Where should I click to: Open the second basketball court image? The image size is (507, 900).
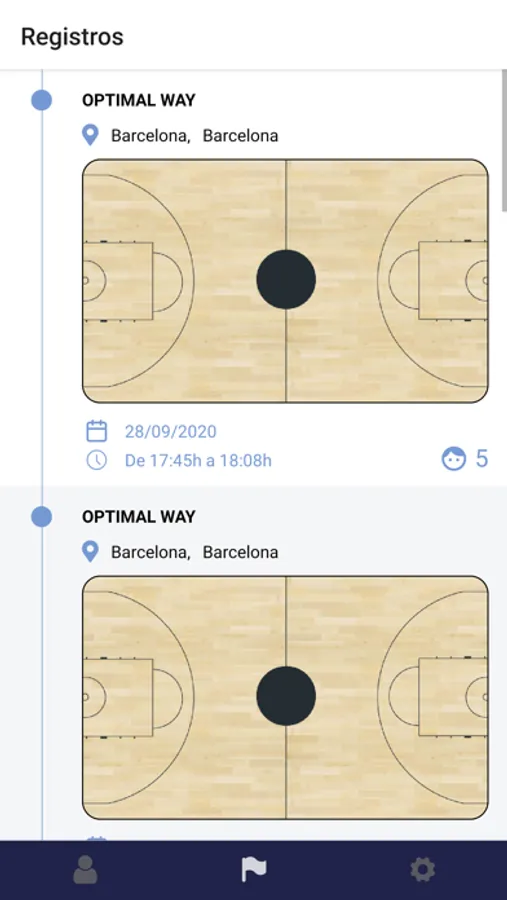pyautogui.click(x=285, y=697)
